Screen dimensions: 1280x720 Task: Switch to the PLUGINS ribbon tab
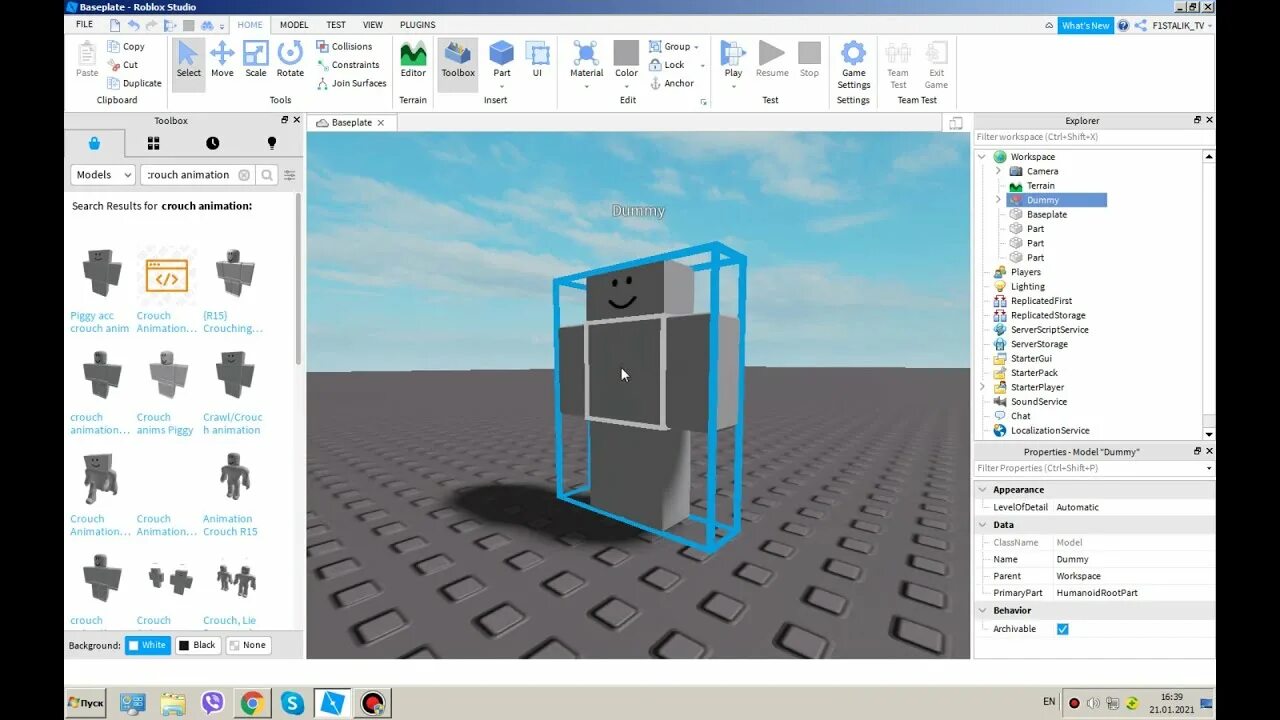click(x=417, y=24)
